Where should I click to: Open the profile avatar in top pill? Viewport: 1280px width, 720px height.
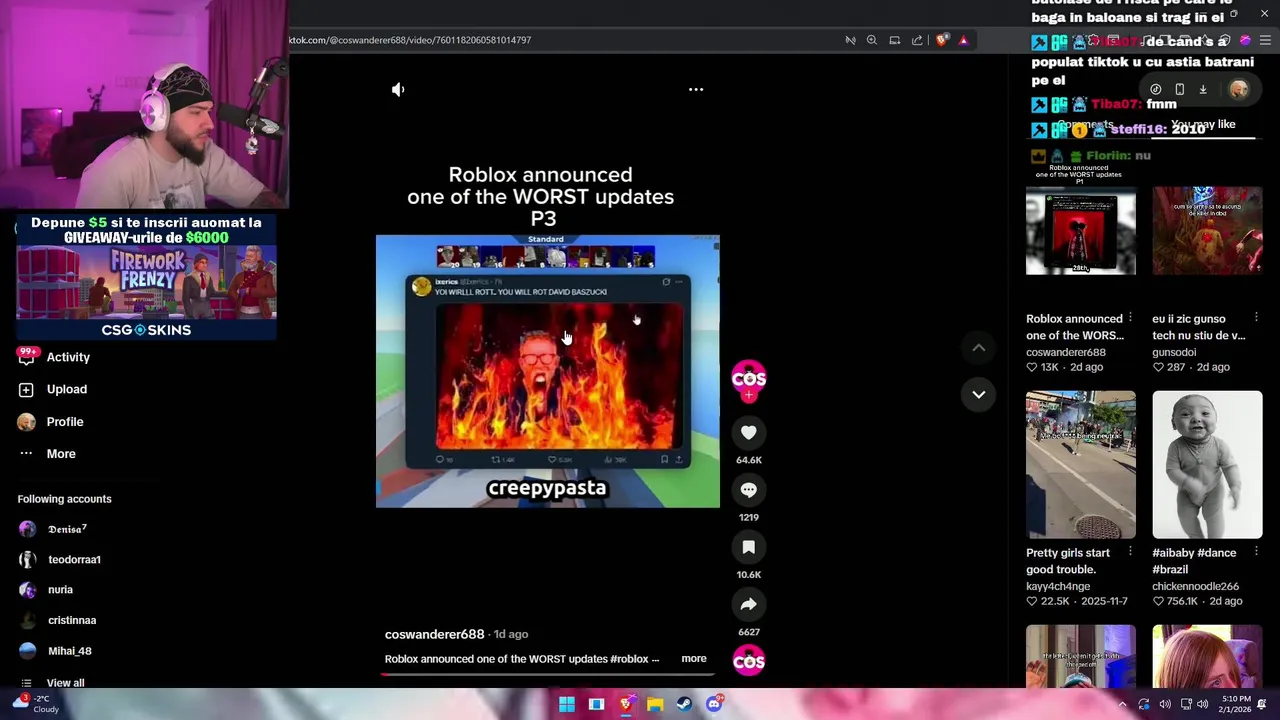point(1239,89)
